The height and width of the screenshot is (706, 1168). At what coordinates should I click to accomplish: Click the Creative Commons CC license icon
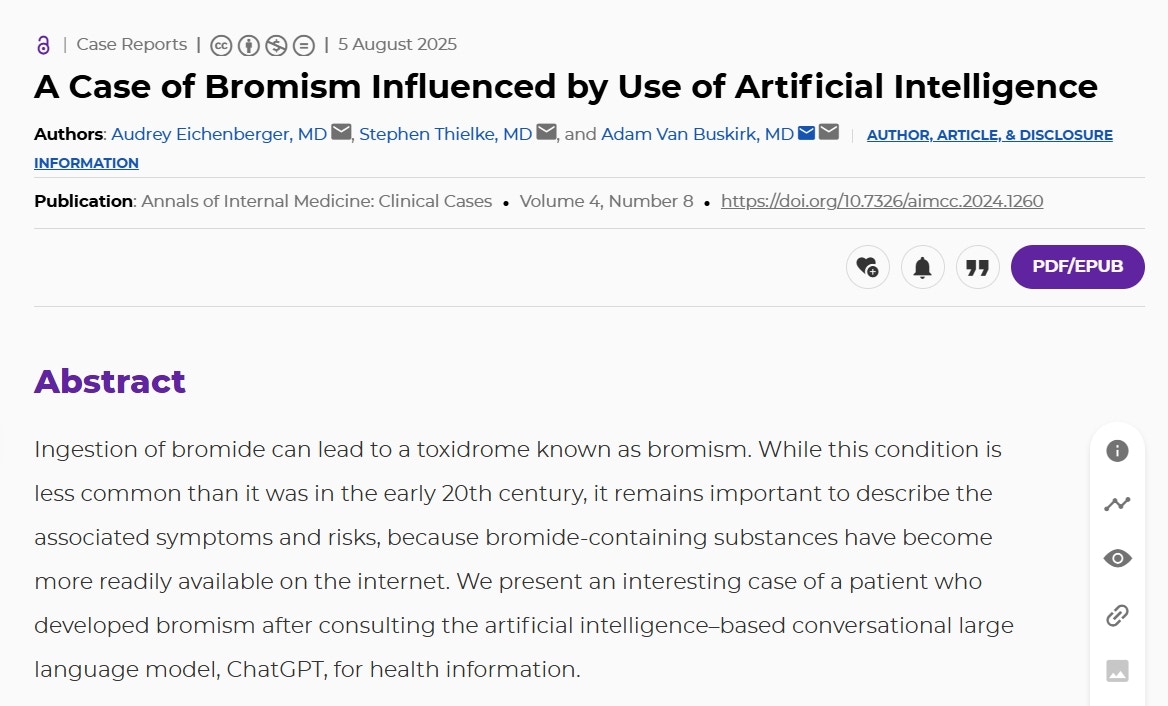click(221, 45)
